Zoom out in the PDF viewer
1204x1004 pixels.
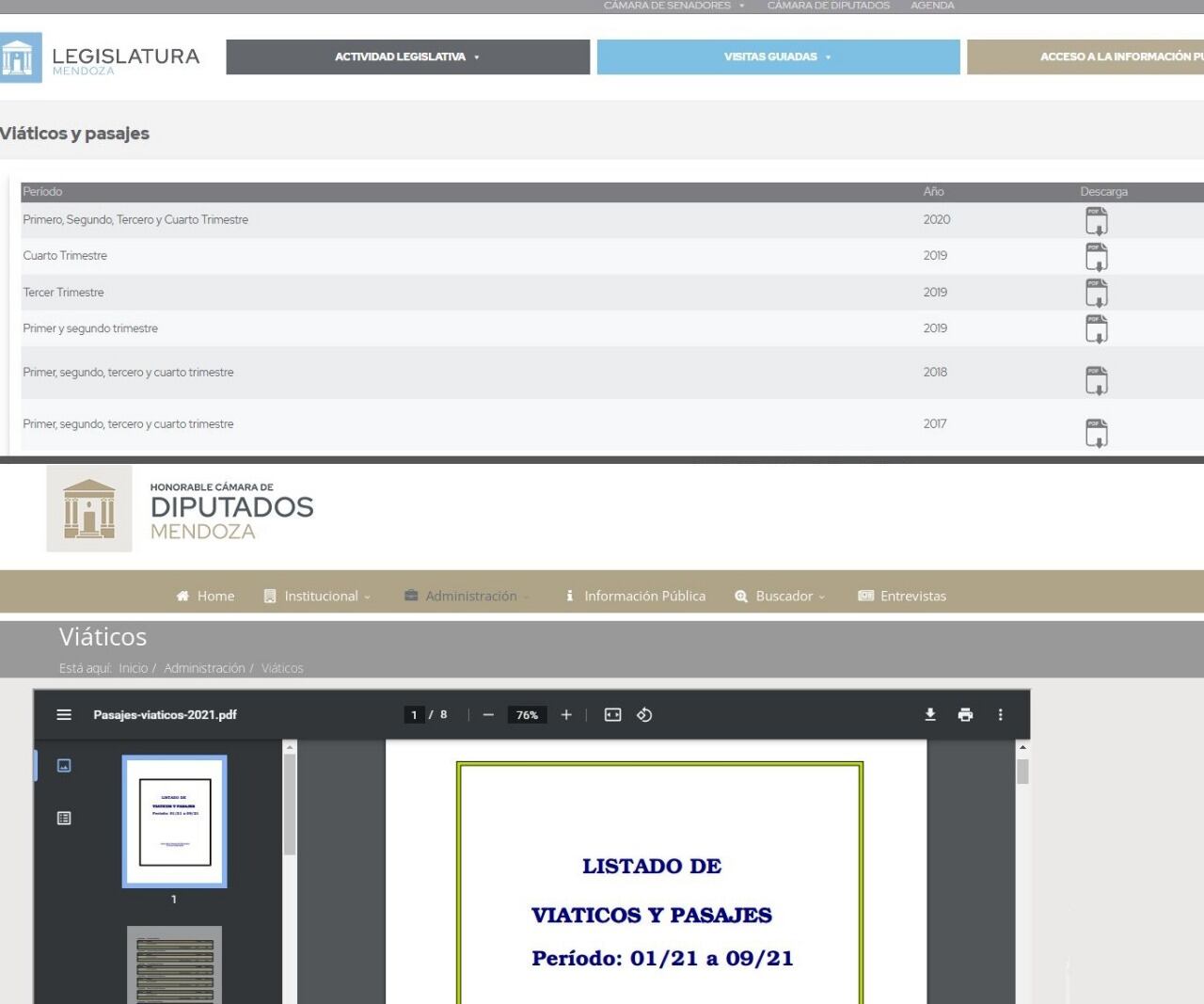(488, 715)
